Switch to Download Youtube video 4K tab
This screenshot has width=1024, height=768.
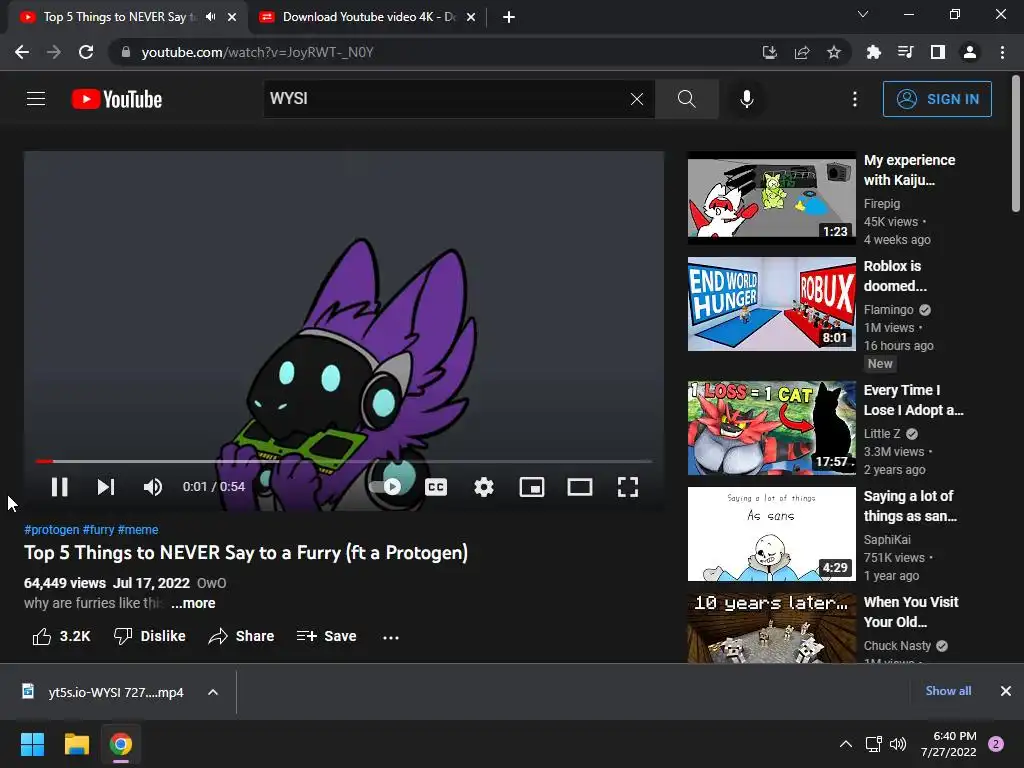coord(369,17)
